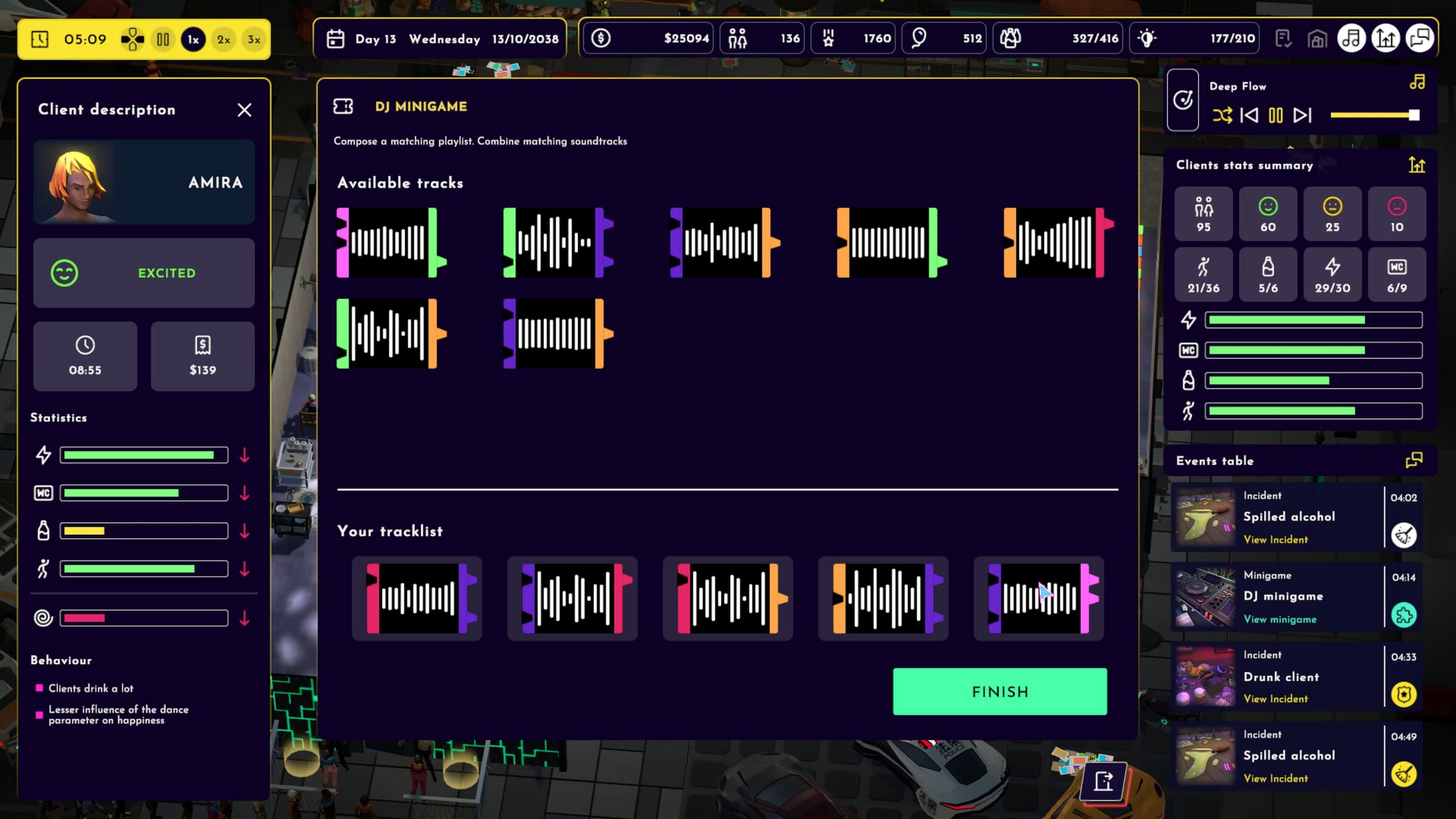
Task: Pause the game time
Action: coord(163,39)
